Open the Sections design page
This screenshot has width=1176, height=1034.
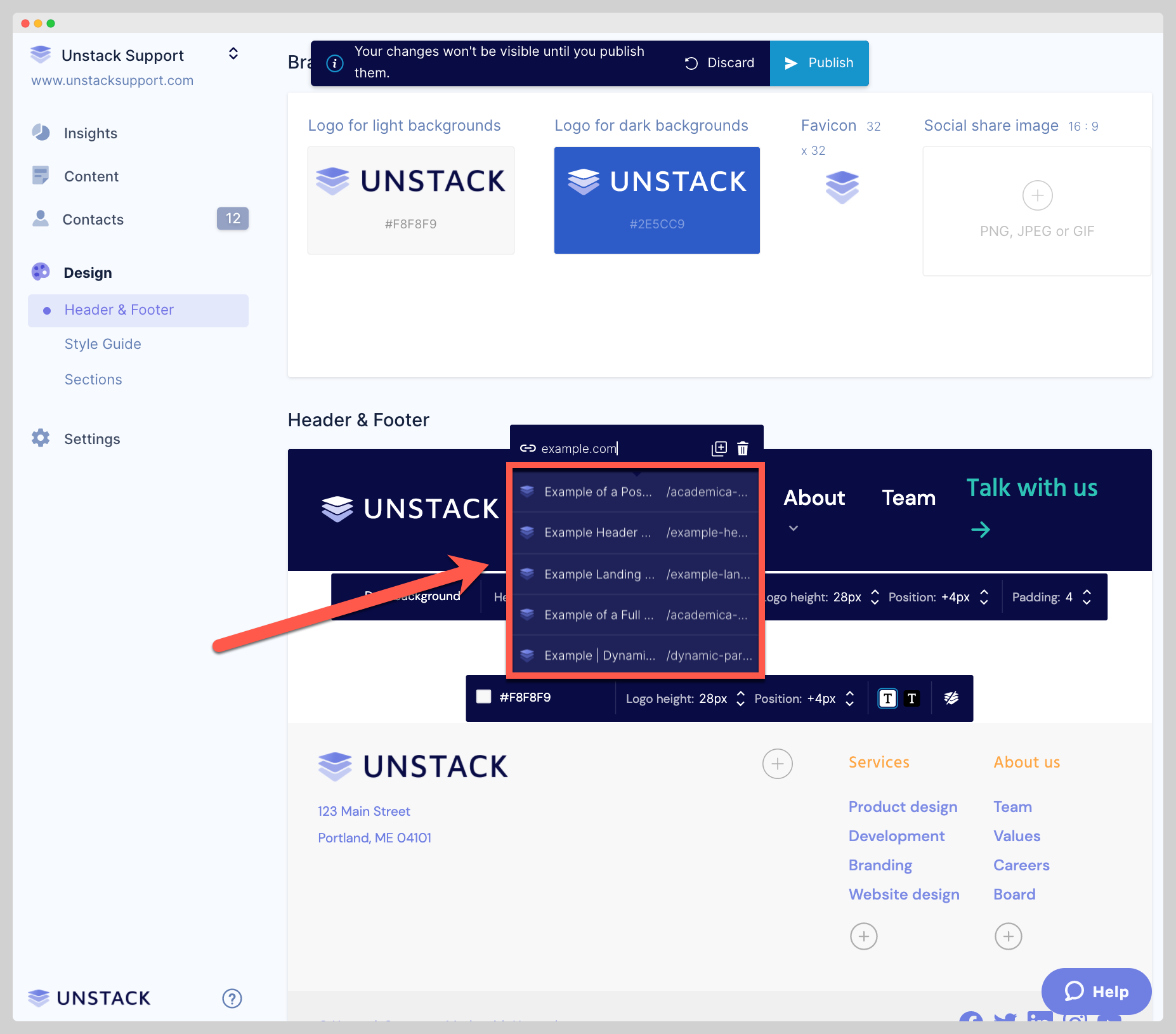point(93,379)
